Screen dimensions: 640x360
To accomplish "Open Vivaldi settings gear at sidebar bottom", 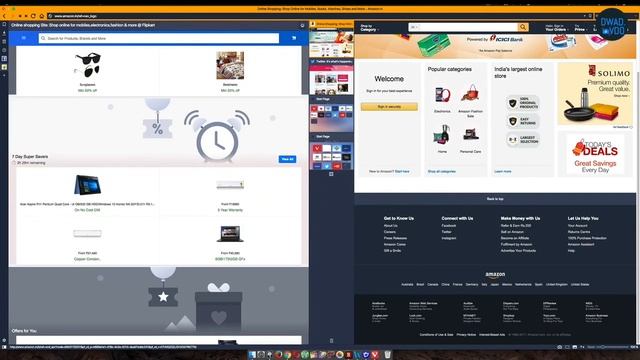I will [x=4, y=340].
